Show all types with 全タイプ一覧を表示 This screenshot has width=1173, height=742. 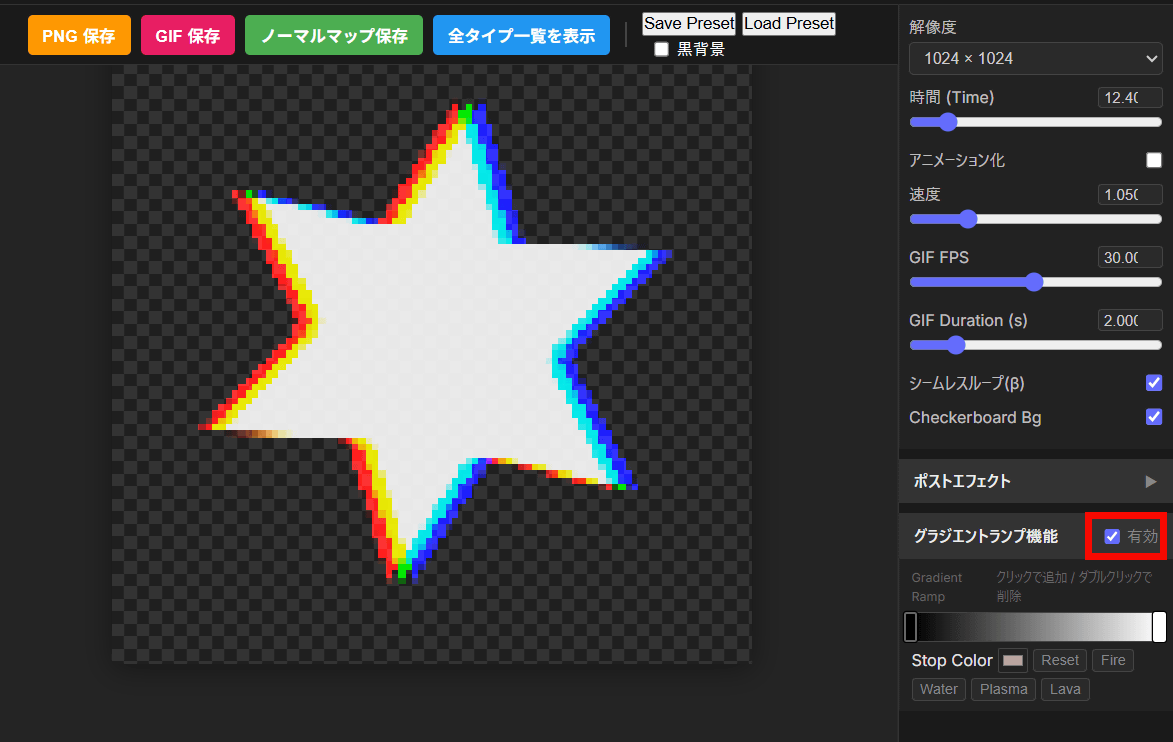[521, 35]
